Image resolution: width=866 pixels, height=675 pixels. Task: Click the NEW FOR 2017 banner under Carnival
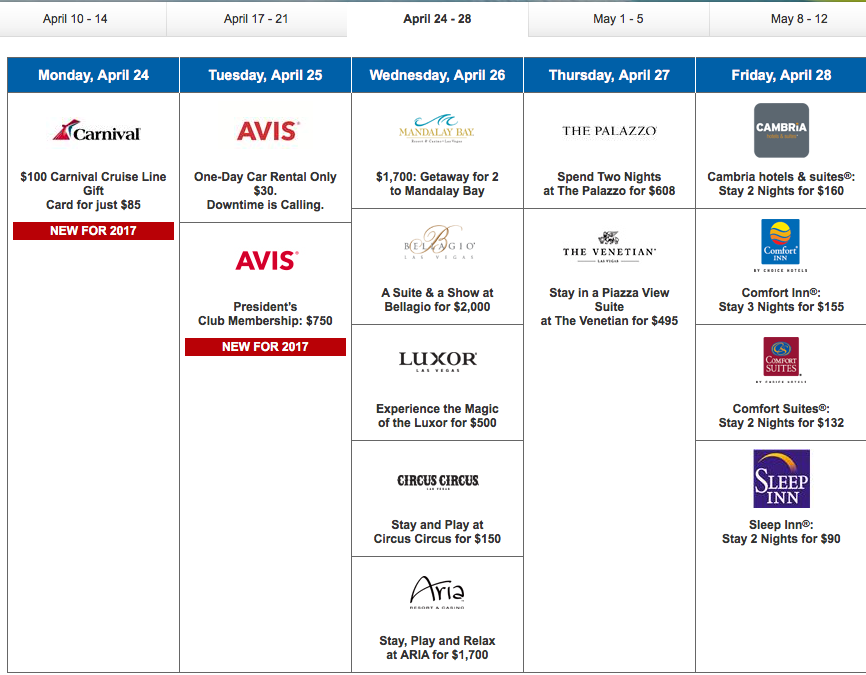click(x=93, y=231)
